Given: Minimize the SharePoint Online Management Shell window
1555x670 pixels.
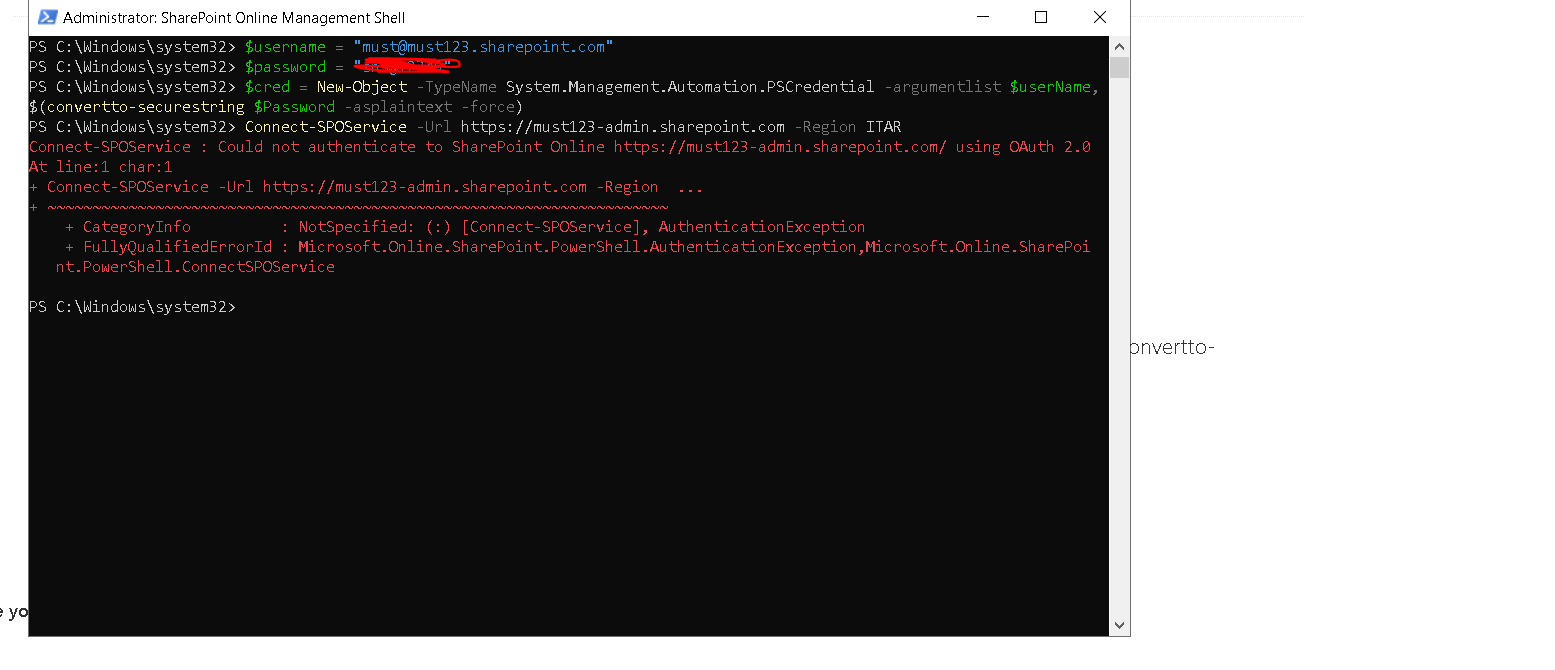Looking at the screenshot, I should click(981, 17).
